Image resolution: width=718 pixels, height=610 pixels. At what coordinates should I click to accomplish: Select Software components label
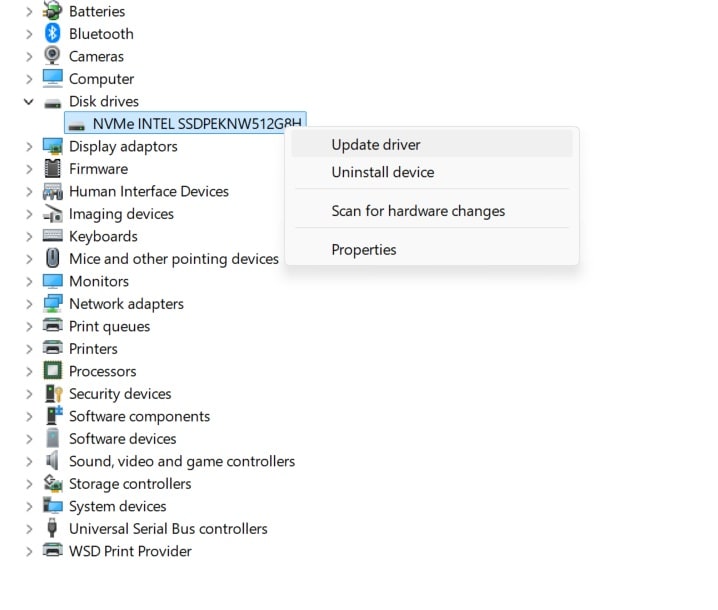139,416
